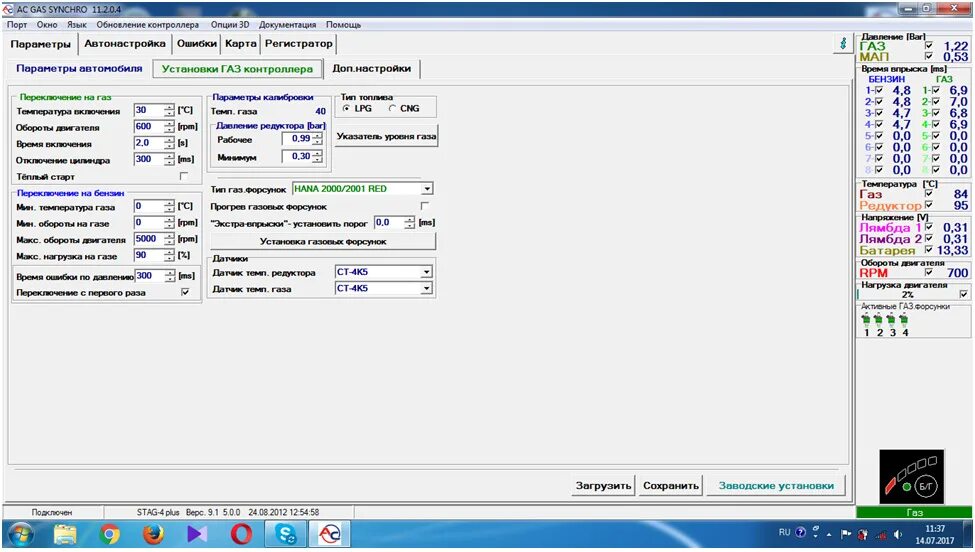
Task: Open the Тип газ.форсунок dropdown
Action: pos(427,189)
